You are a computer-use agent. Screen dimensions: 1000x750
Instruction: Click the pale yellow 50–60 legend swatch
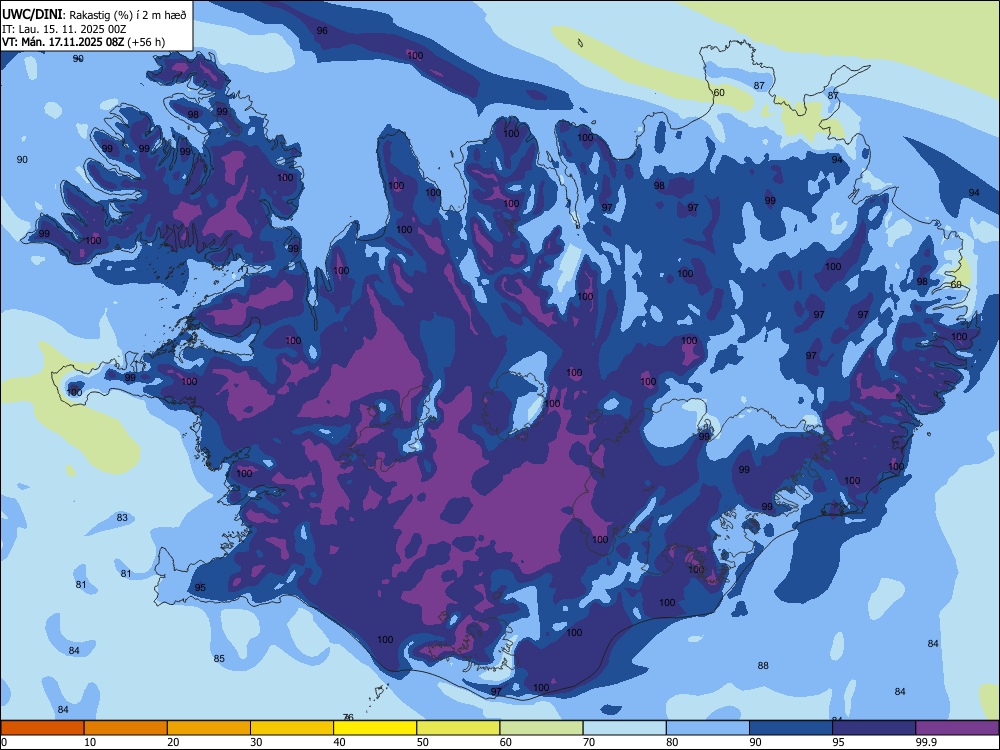pyautogui.click(x=458, y=728)
